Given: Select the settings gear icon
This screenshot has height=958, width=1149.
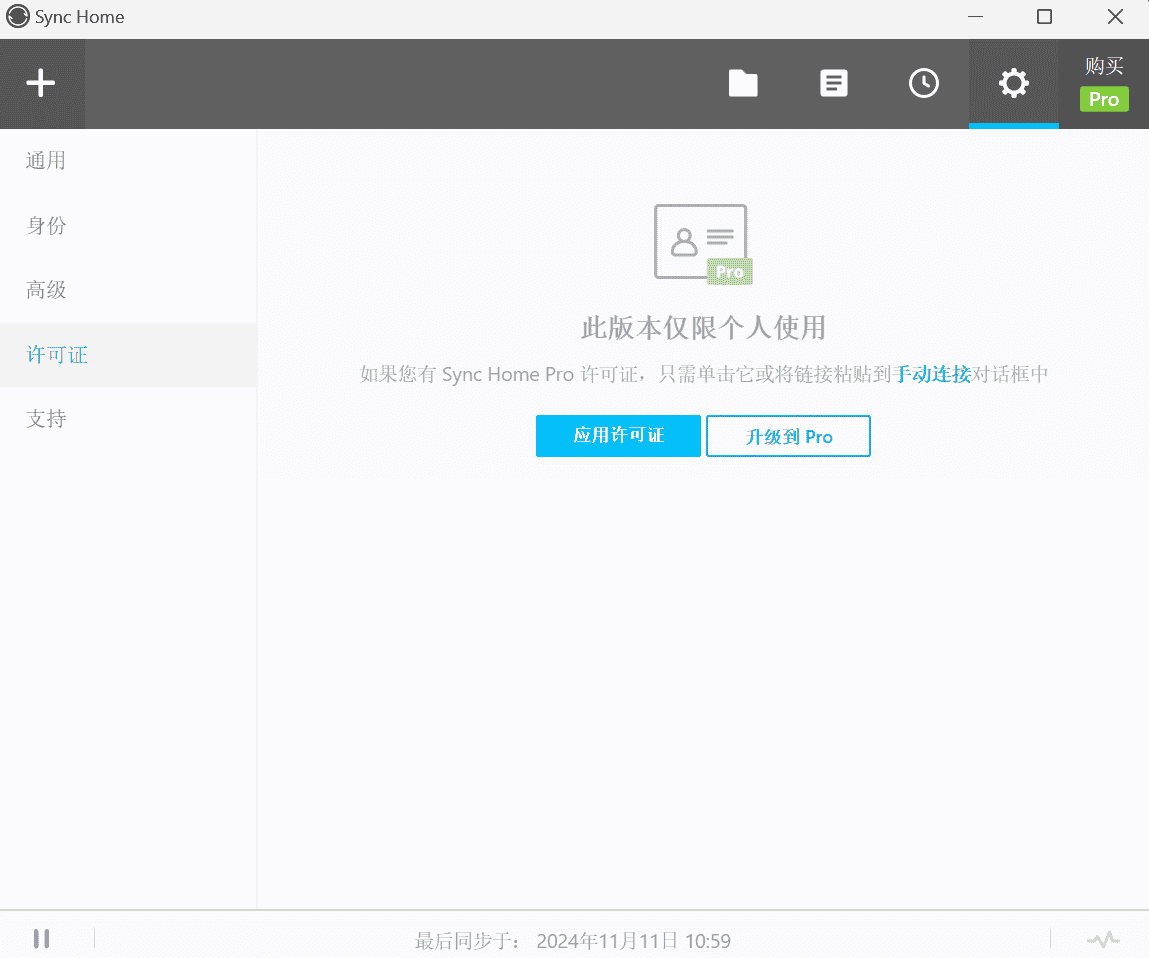Looking at the screenshot, I should 1014,83.
